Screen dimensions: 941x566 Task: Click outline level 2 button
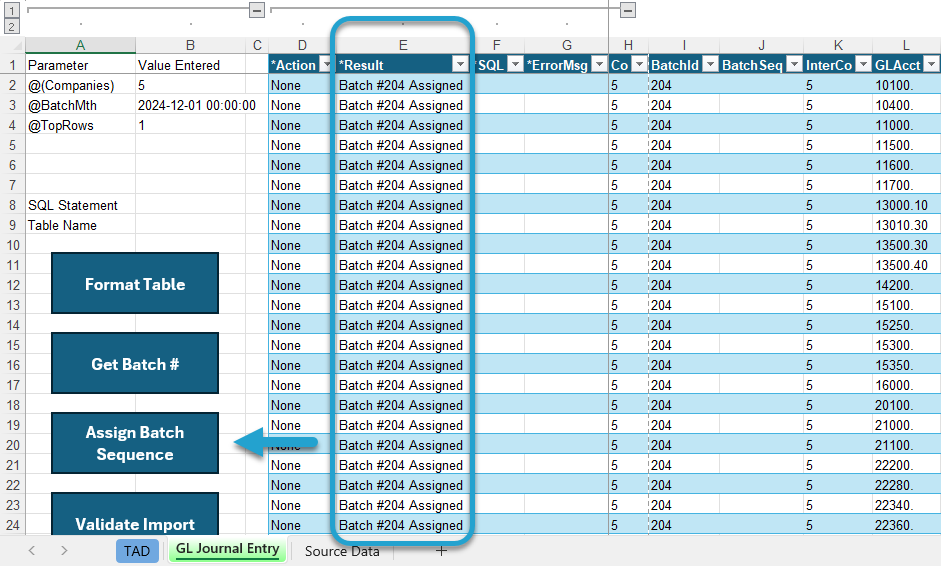tap(11, 26)
